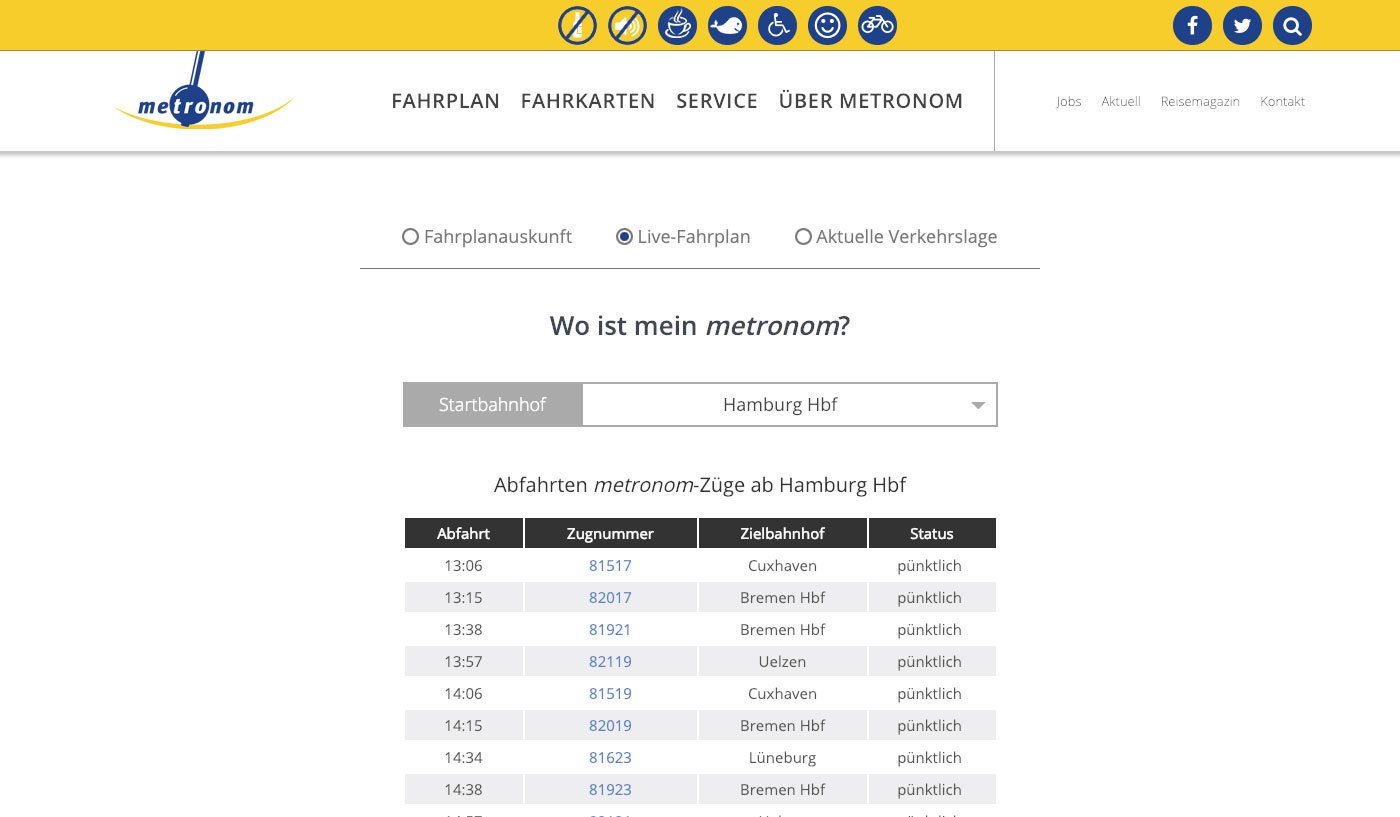Click the smiley face icon
1400x817 pixels.
[827, 25]
